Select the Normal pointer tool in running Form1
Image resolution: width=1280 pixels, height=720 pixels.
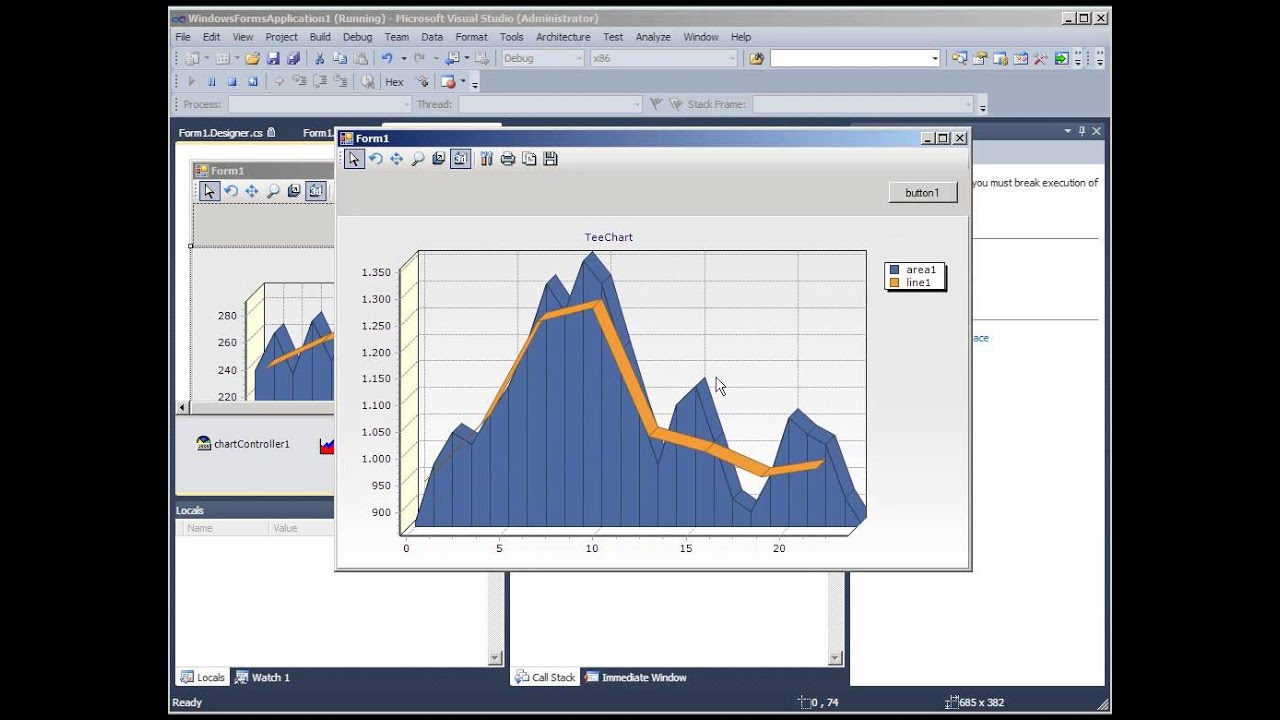pyautogui.click(x=354, y=159)
